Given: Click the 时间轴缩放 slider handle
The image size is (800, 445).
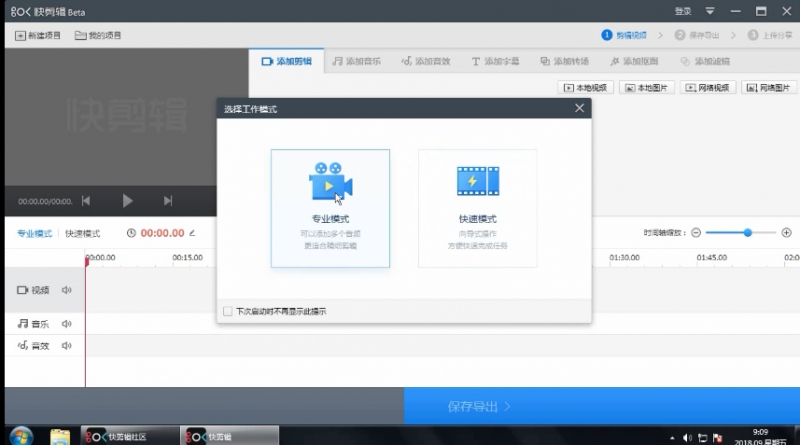Looking at the screenshot, I should tap(747, 233).
